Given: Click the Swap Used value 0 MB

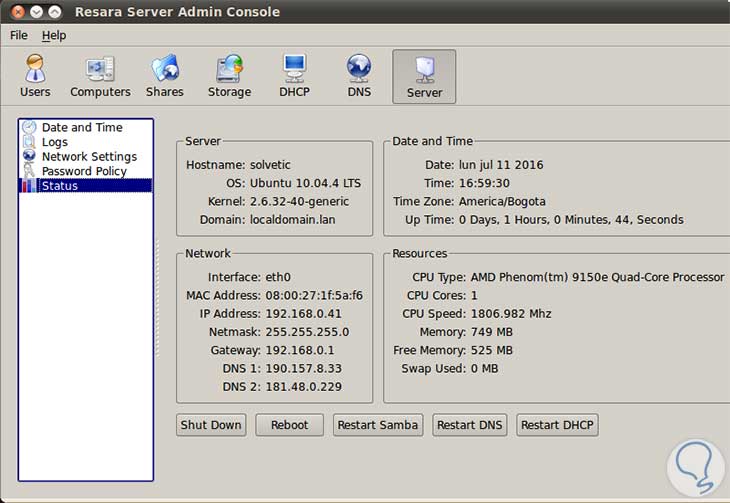Looking at the screenshot, I should coord(484,368).
